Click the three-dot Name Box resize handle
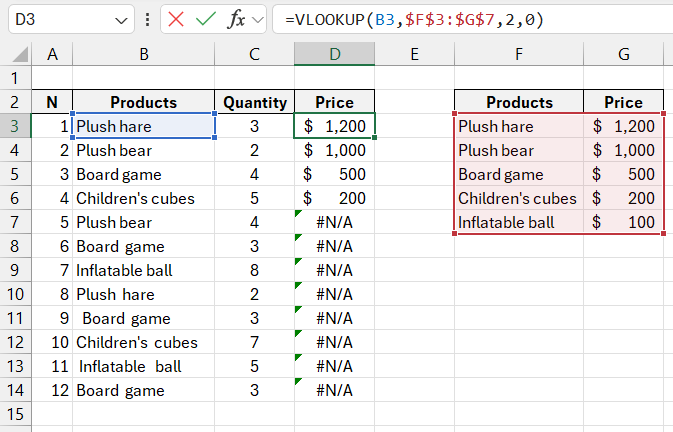The image size is (673, 432). (x=148, y=19)
